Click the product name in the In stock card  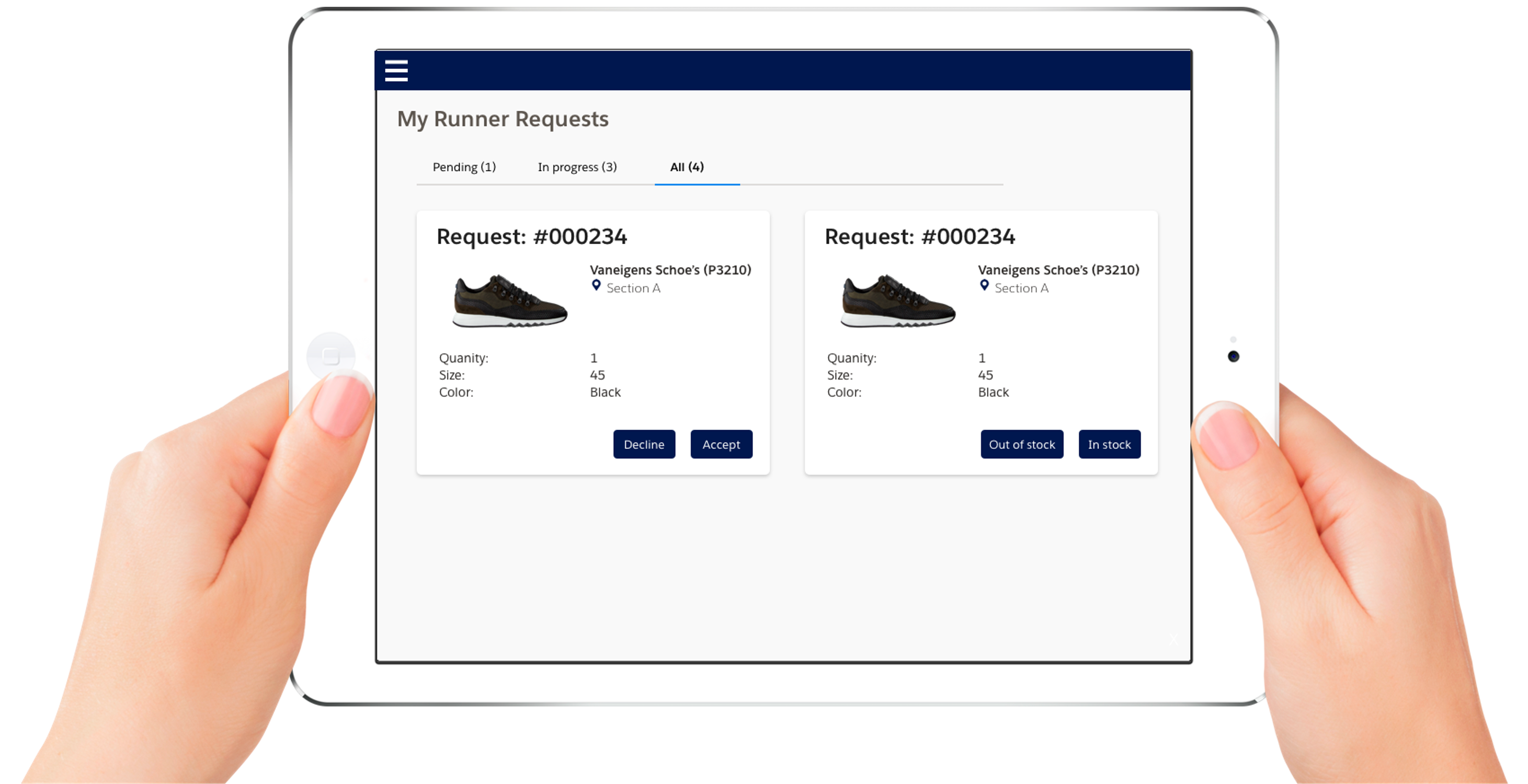(1058, 270)
